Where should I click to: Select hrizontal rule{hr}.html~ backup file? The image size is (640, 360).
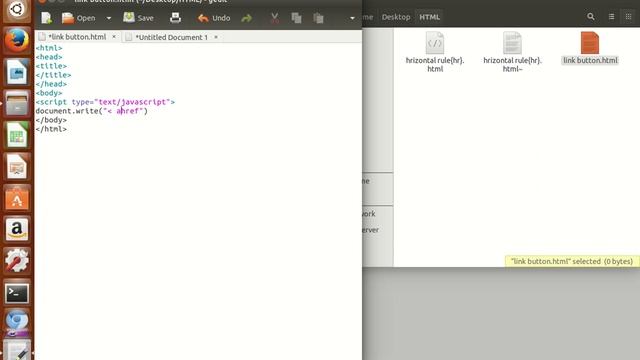pos(512,51)
